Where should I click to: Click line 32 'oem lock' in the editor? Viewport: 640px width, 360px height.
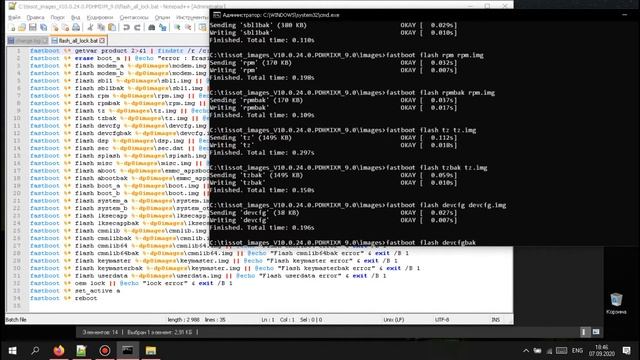point(131,283)
